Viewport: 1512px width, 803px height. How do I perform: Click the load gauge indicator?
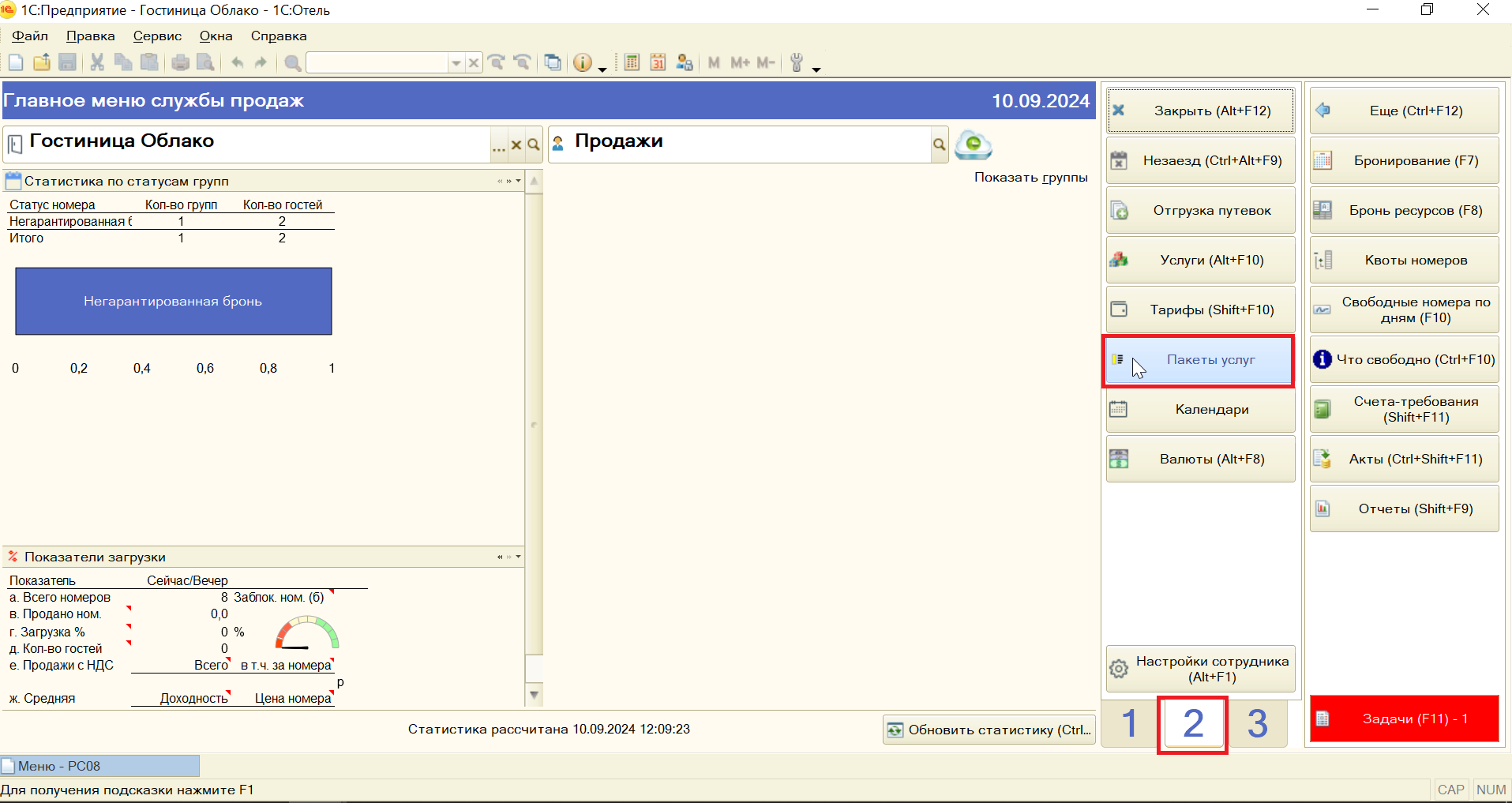pos(306,633)
